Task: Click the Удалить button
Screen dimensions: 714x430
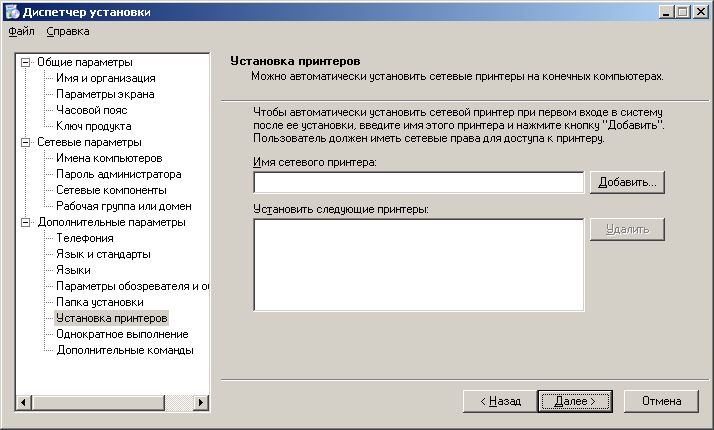Action: pos(627,230)
